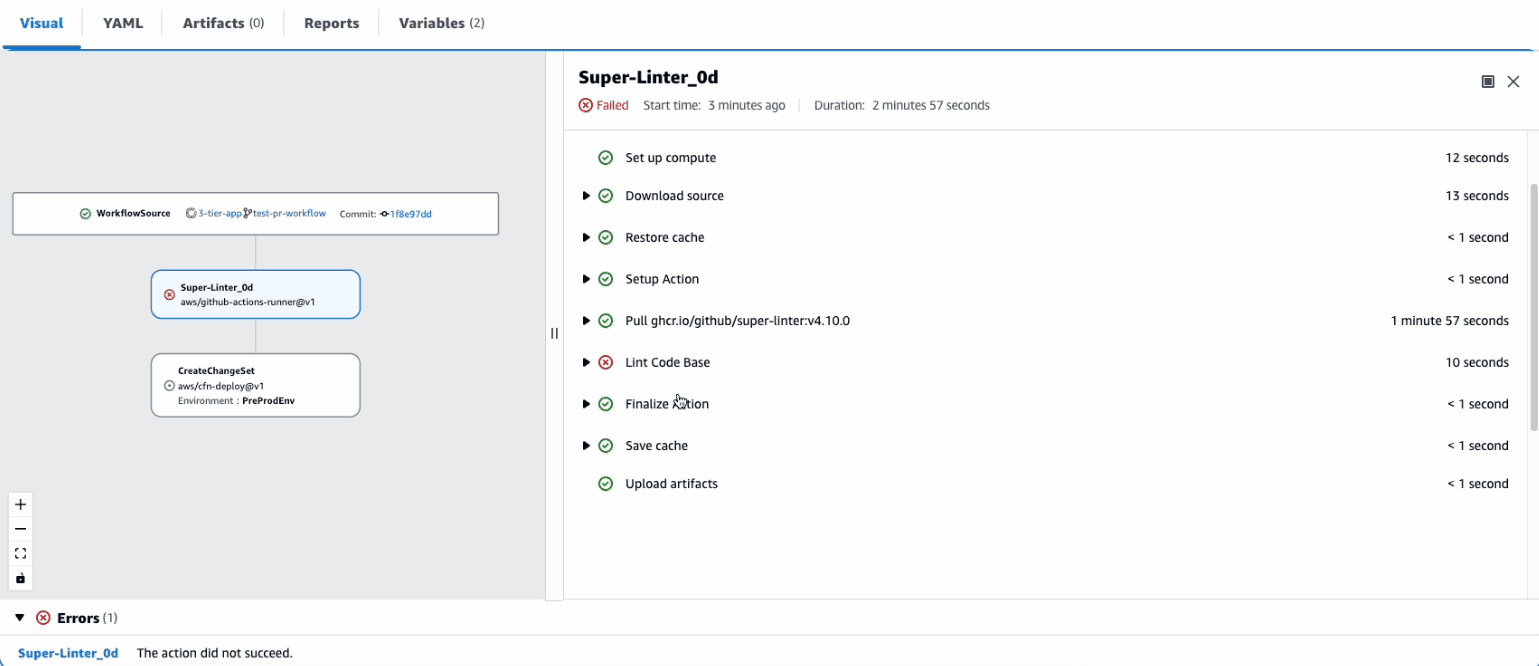Image resolution: width=1539 pixels, height=666 pixels.
Task: Close the Super-Linter_0d details panel
Action: point(1513,82)
